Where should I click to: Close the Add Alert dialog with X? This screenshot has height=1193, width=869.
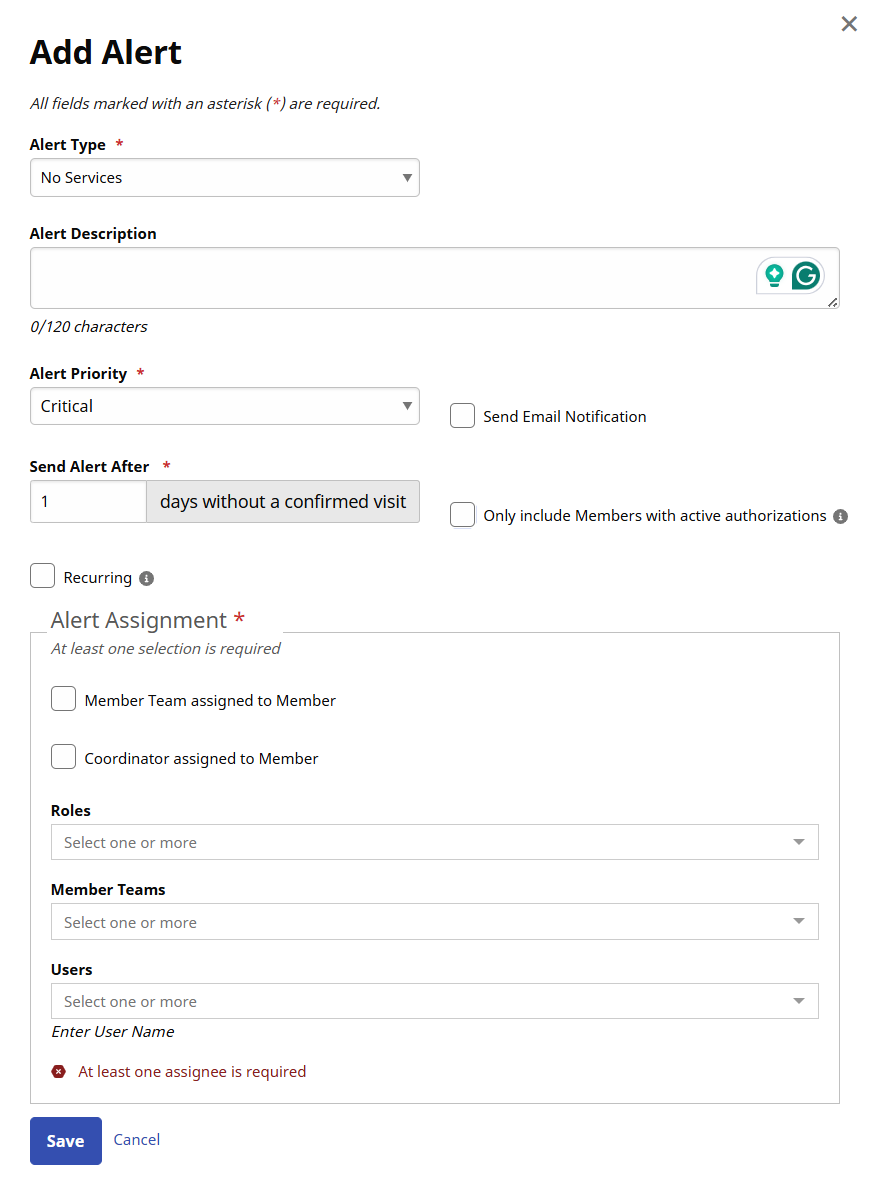[849, 24]
